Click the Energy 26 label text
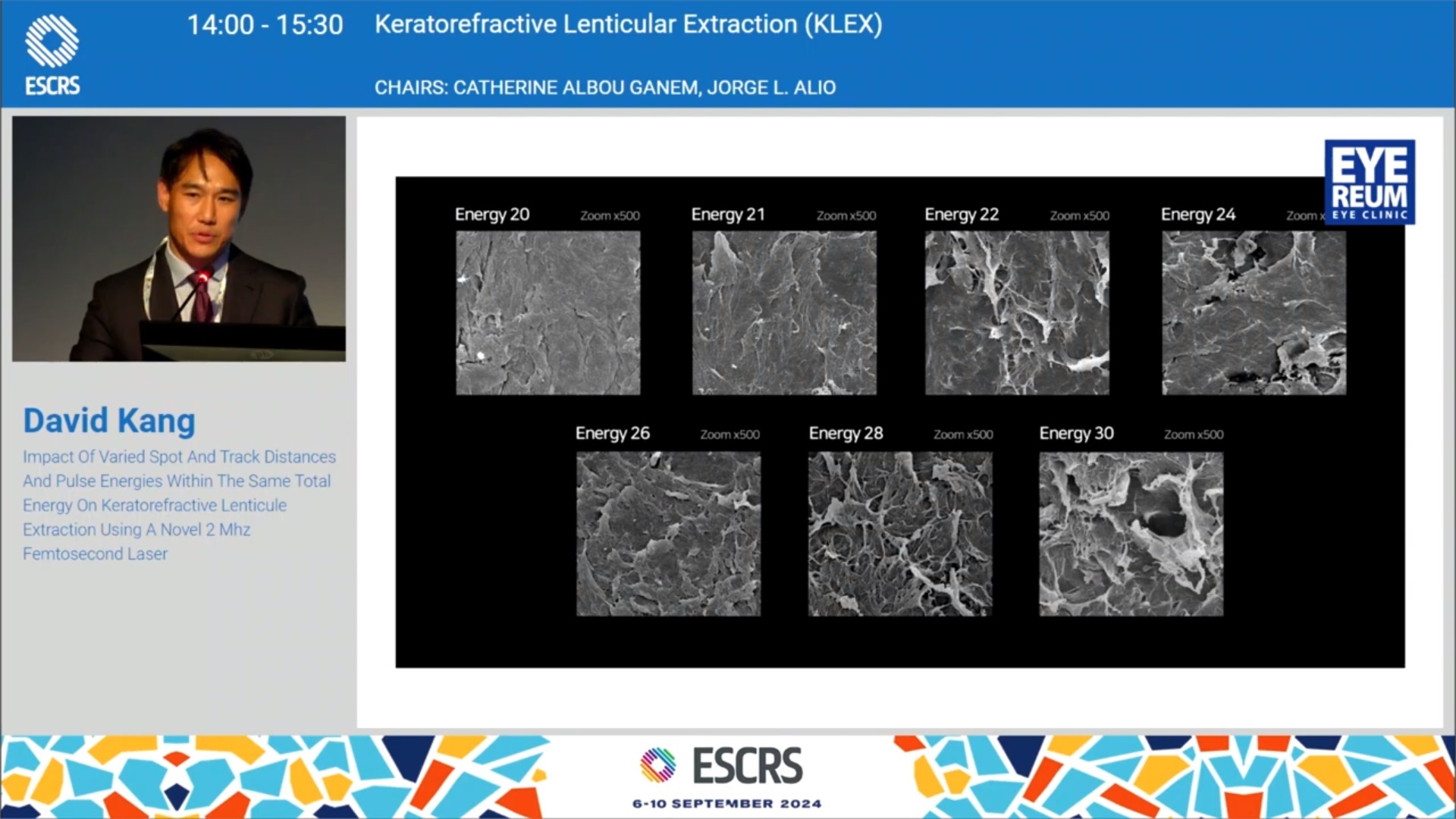Screen dimensions: 1456x819 pos(612,433)
